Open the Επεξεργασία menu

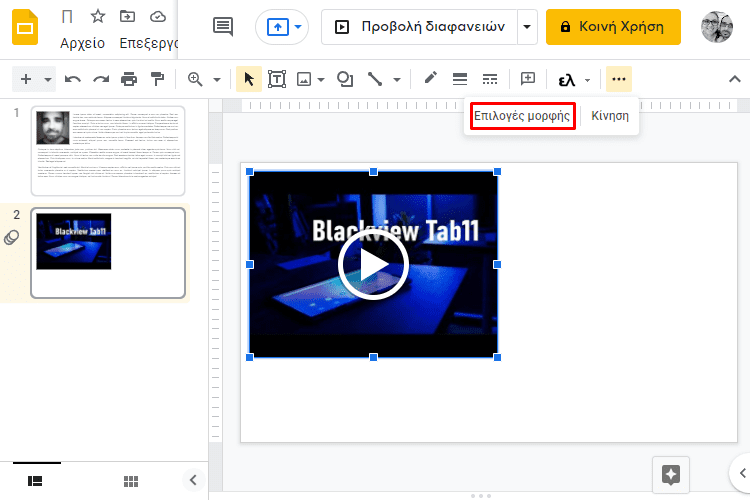tap(148, 43)
